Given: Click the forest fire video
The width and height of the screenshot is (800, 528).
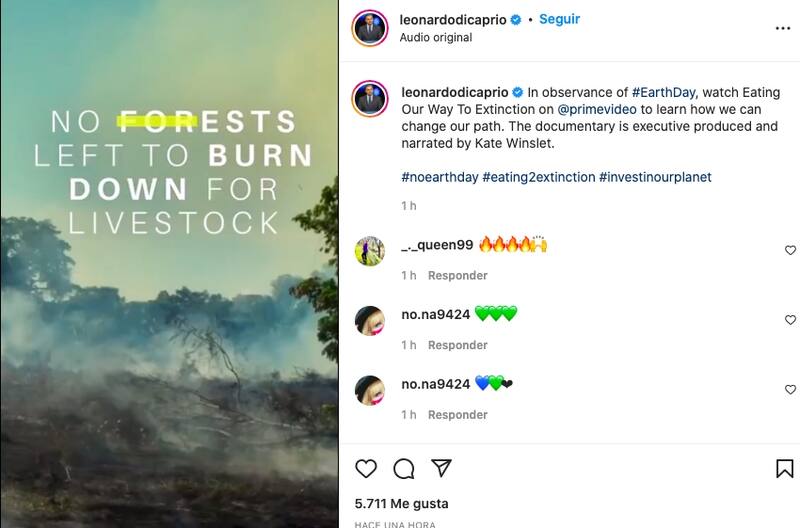Looking at the screenshot, I should pyautogui.click(x=169, y=300).
